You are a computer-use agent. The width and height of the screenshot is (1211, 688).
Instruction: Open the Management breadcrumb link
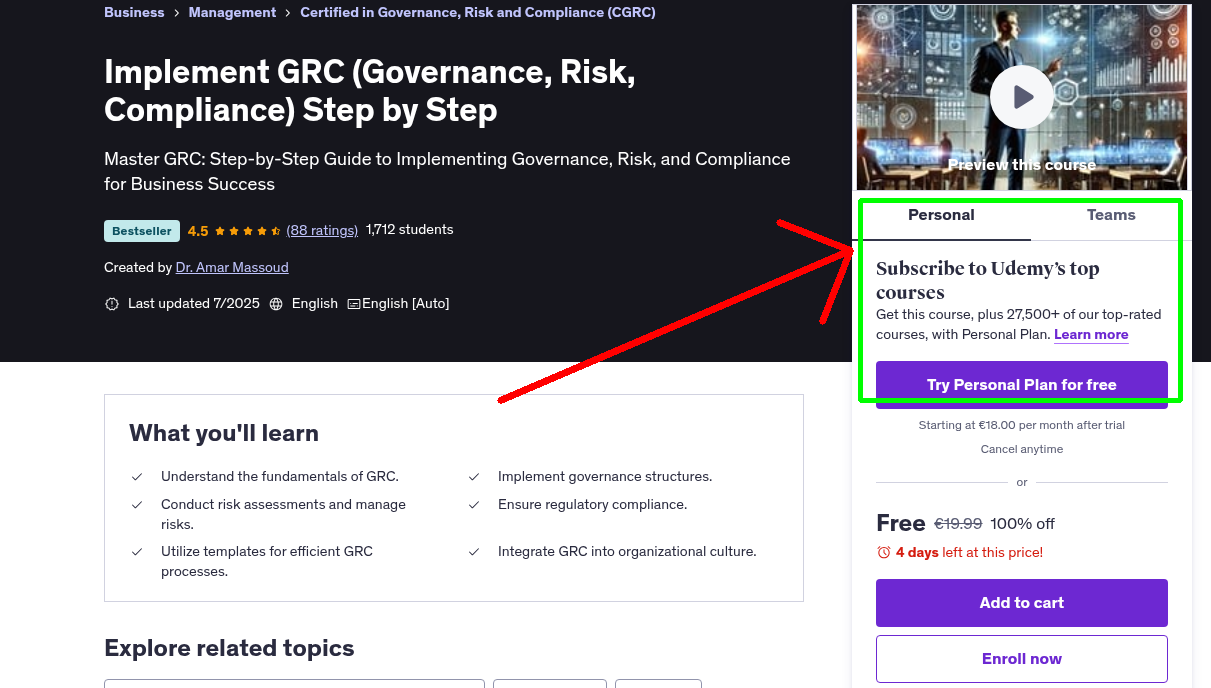pos(232,13)
